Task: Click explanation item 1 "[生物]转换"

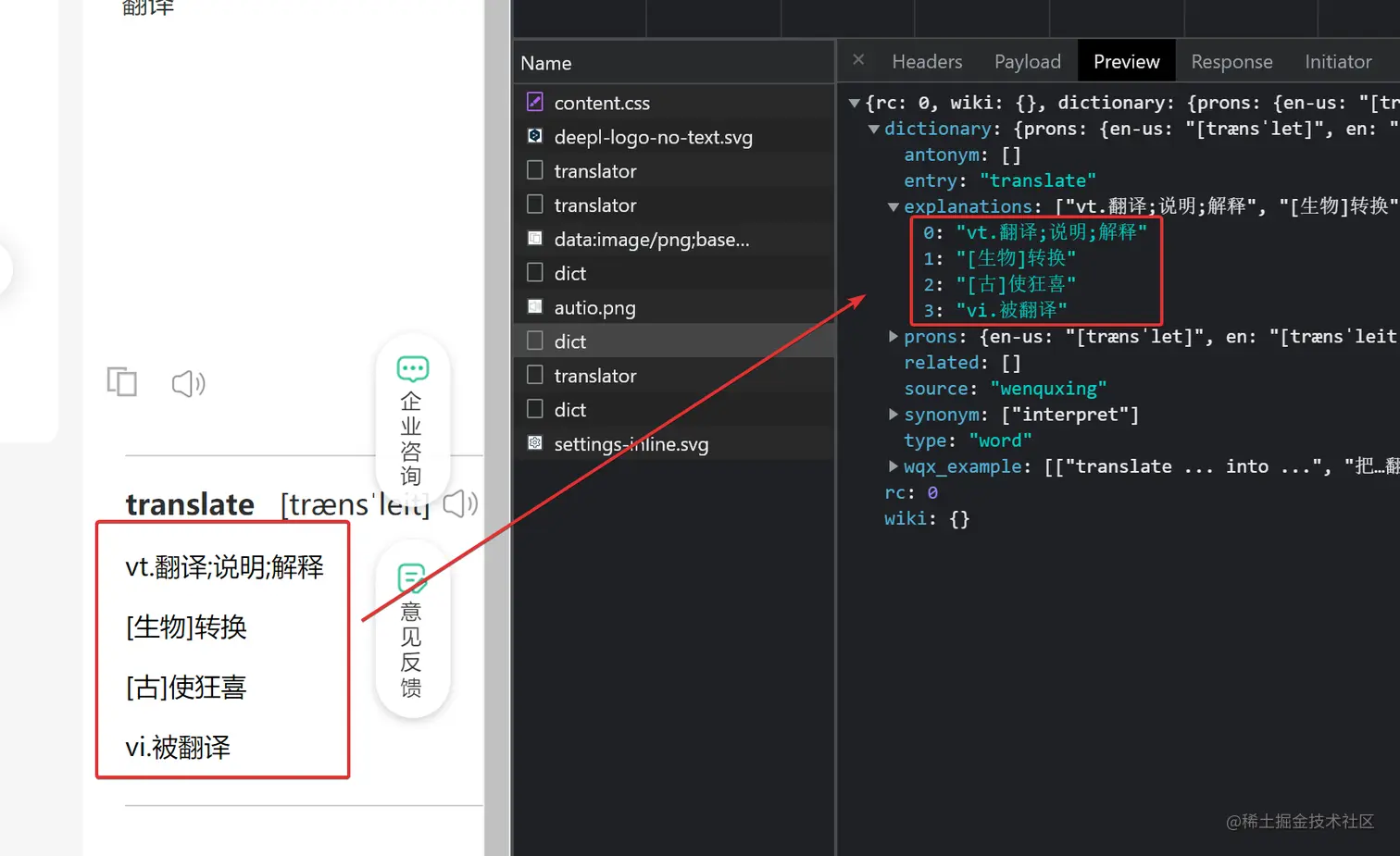Action: [1000, 258]
